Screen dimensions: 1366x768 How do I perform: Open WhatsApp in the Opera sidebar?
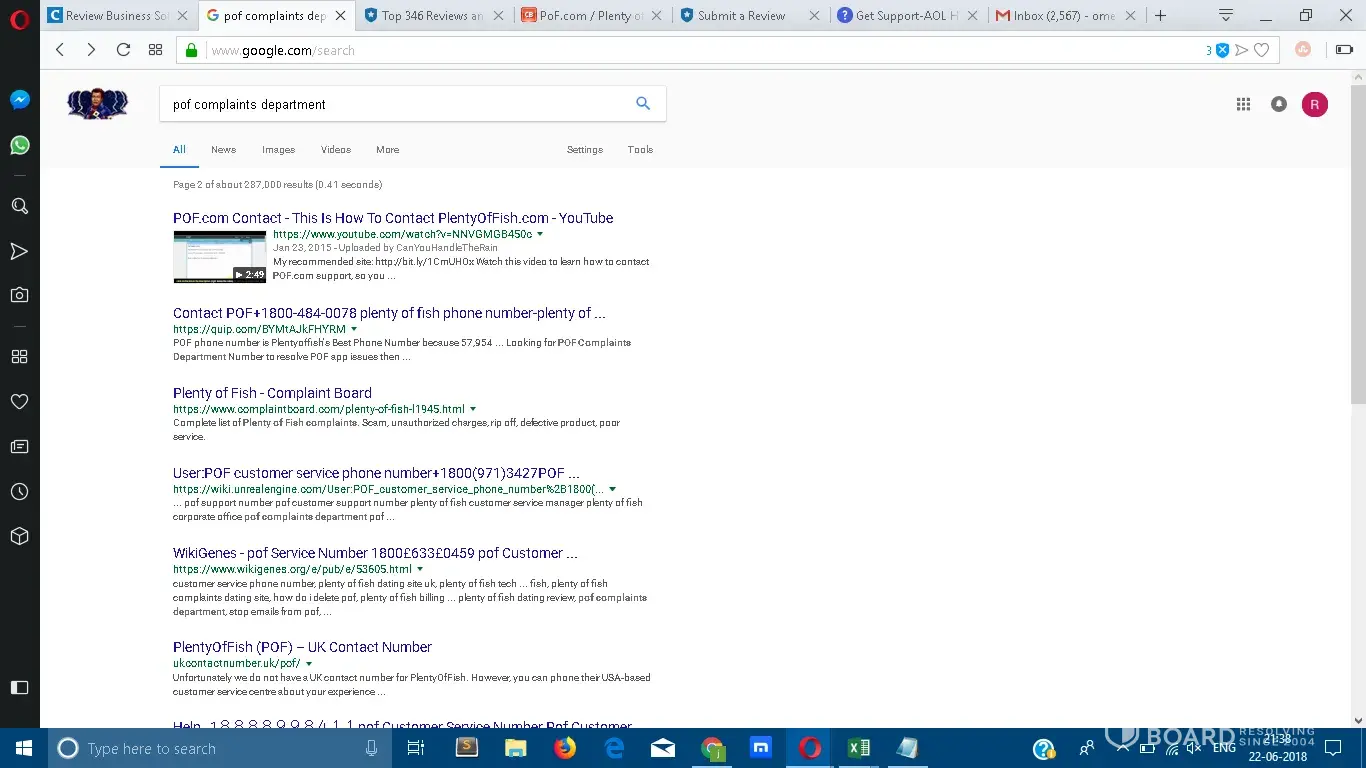(19, 146)
